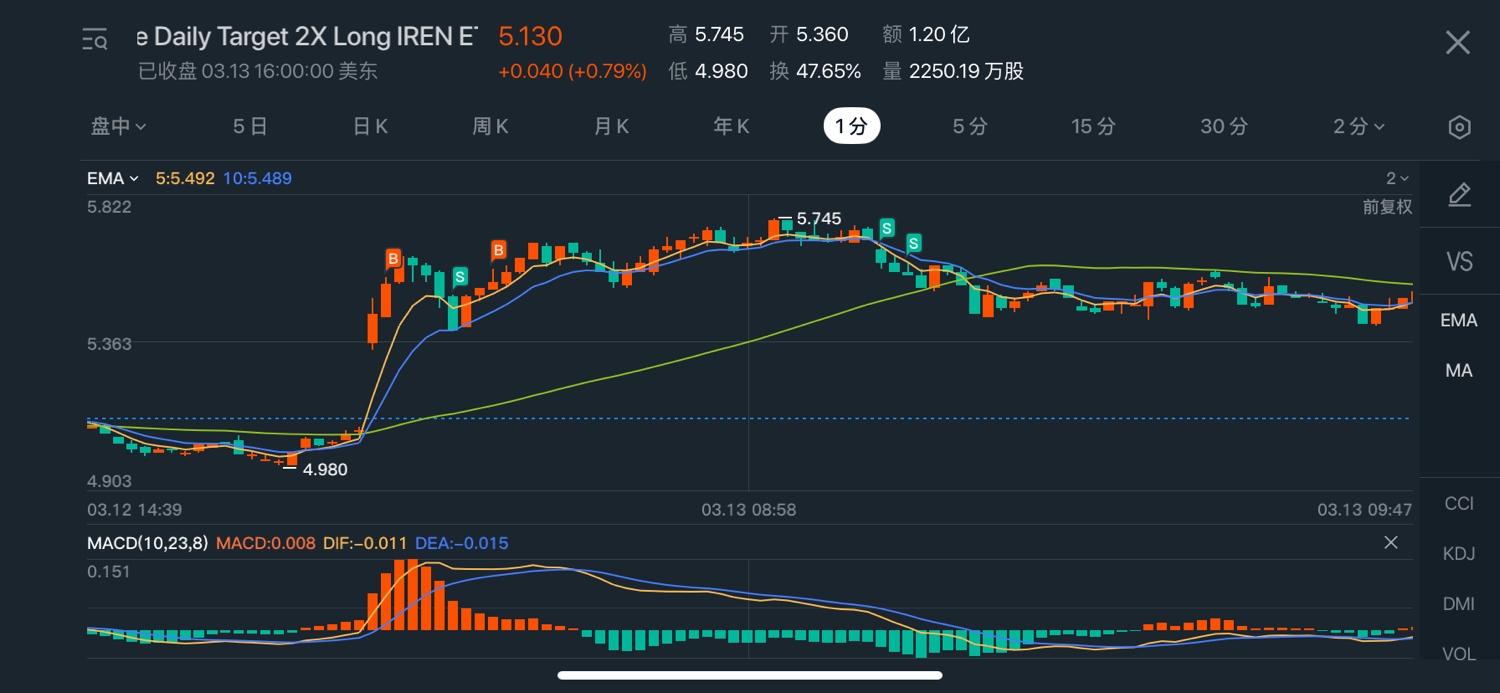Screen dimensions: 1500x693
Task: Open the EMA indicator dropdown on chart
Action: [x=112, y=178]
